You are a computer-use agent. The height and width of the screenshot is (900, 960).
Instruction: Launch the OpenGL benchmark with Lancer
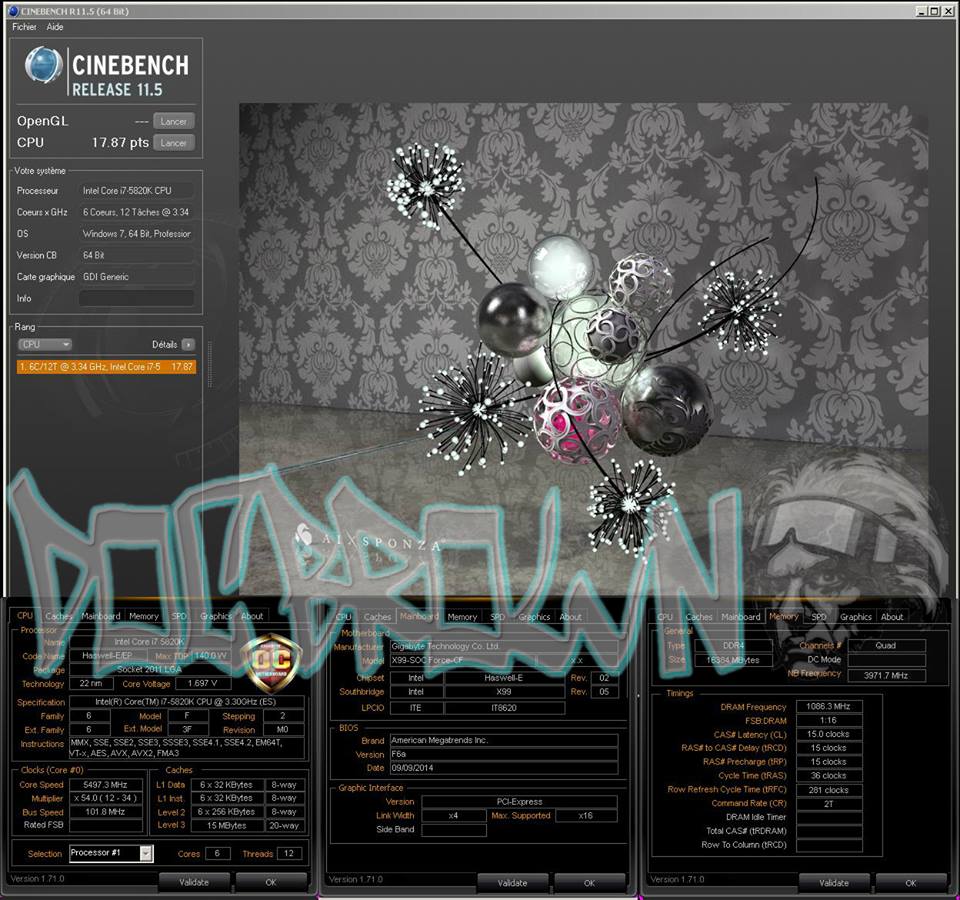pos(174,121)
